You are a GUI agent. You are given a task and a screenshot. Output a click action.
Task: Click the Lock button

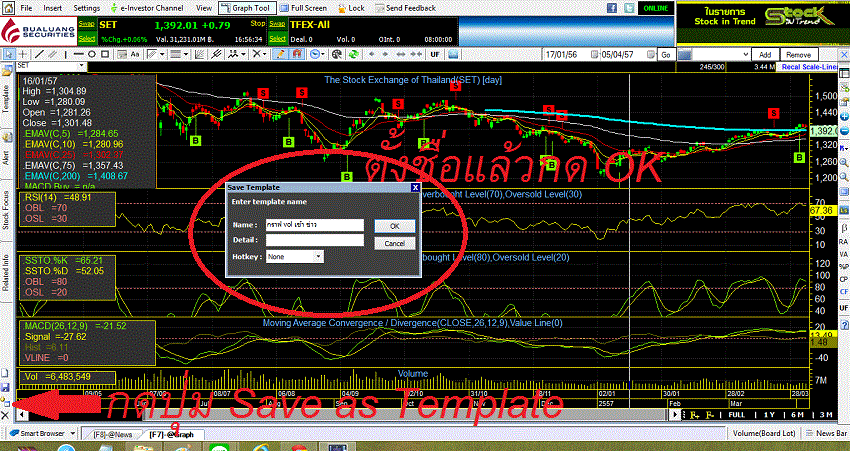(351, 8)
